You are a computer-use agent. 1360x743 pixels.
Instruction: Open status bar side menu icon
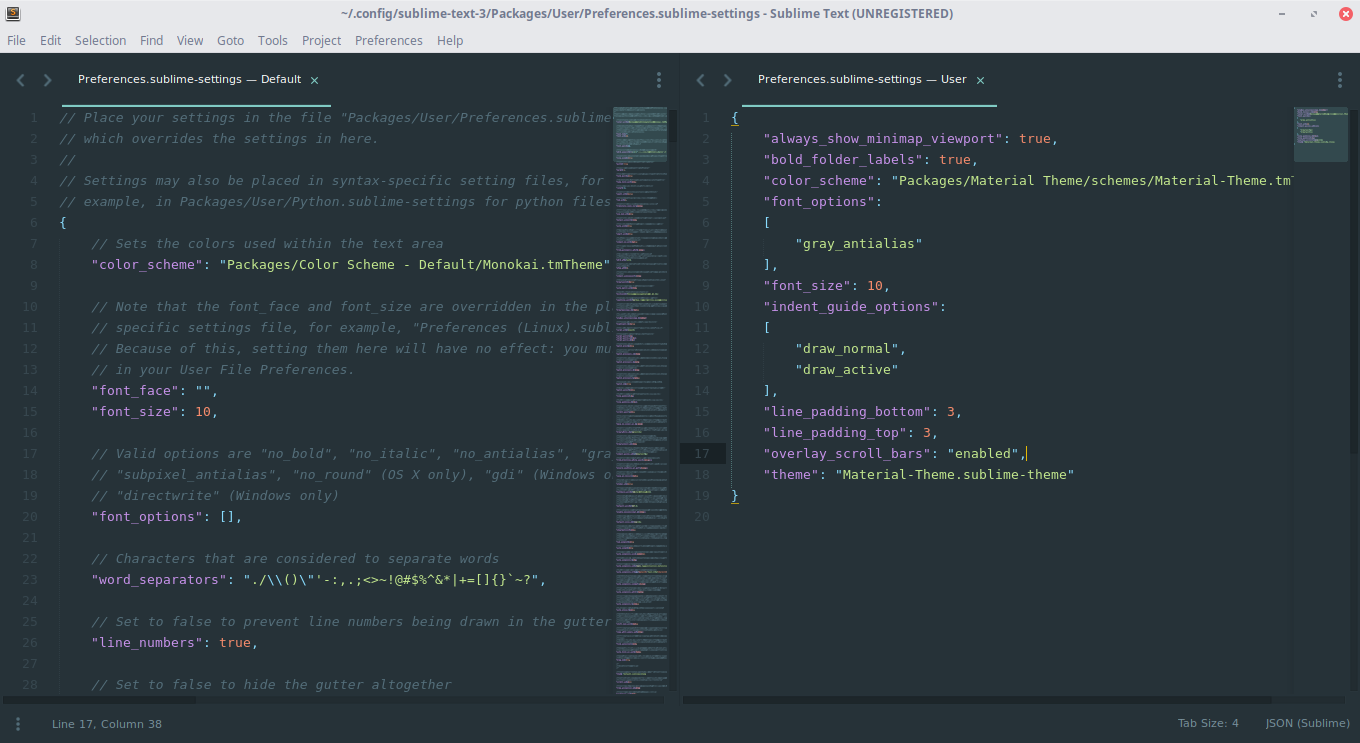[18, 723]
